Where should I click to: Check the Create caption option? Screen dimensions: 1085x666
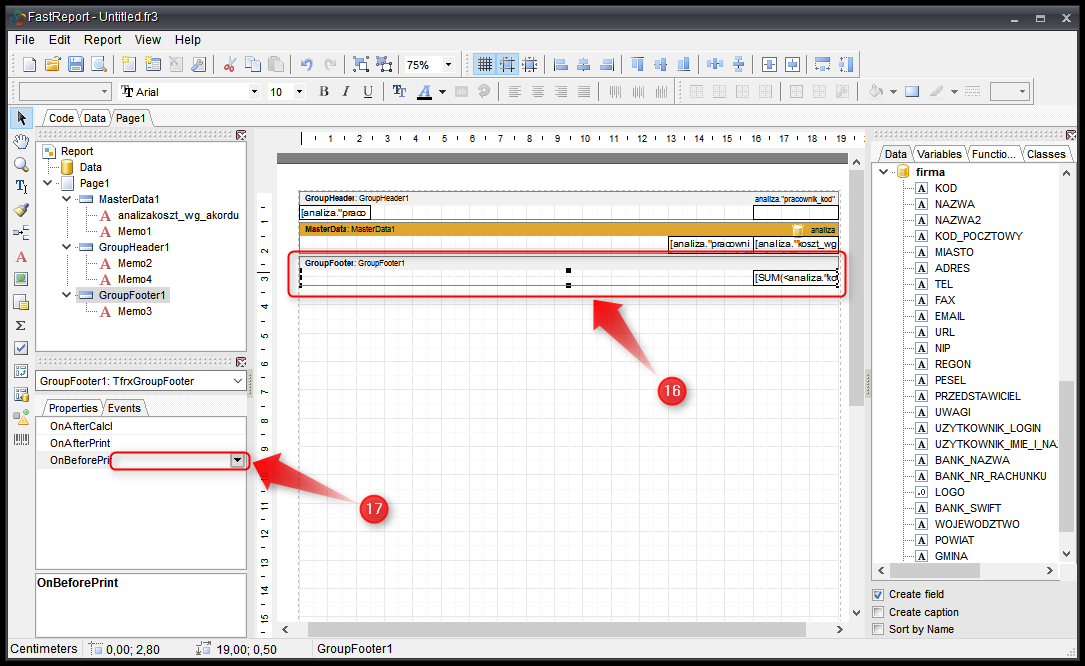(878, 612)
